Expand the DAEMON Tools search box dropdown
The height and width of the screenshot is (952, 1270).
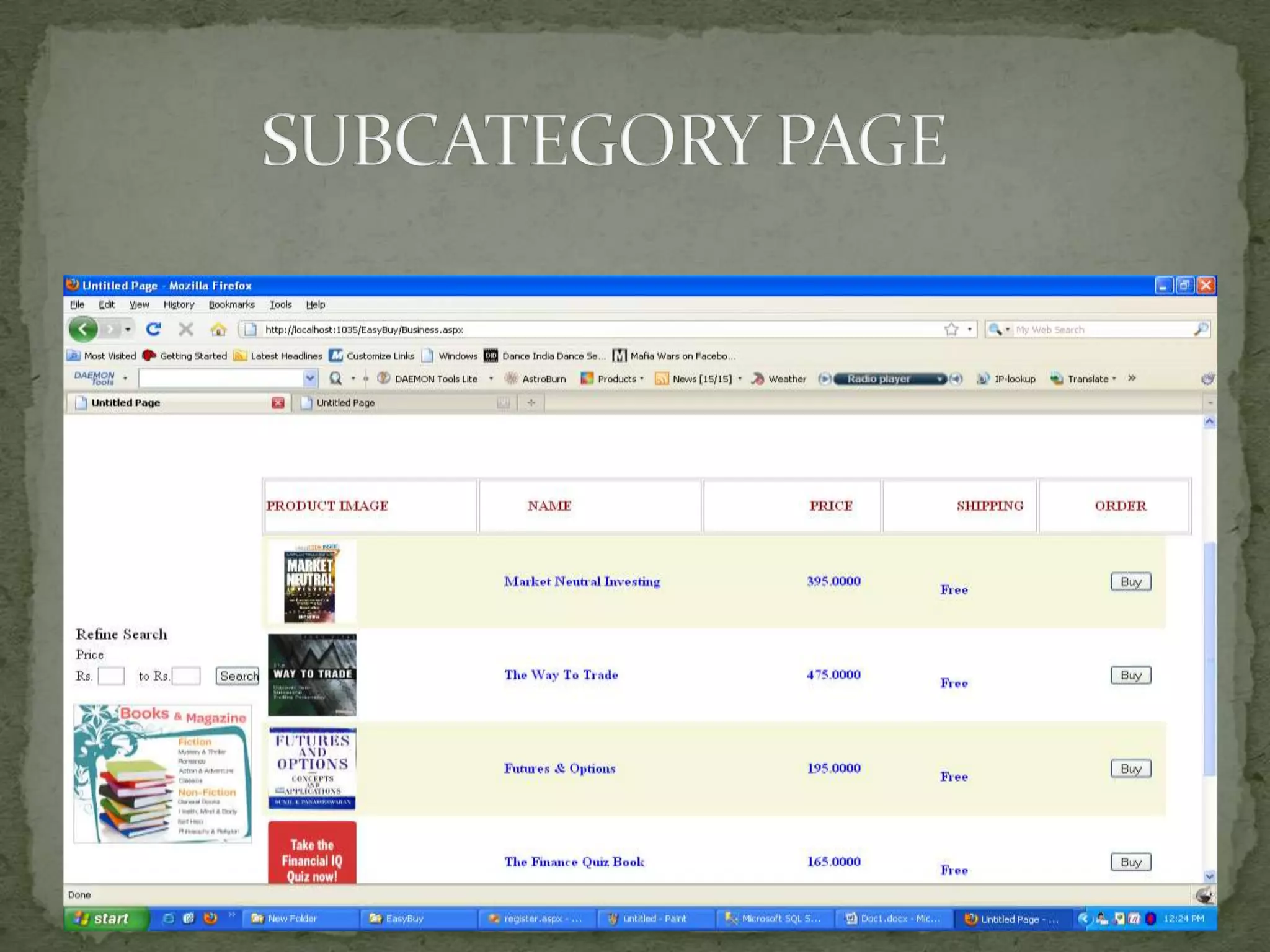(x=309, y=378)
